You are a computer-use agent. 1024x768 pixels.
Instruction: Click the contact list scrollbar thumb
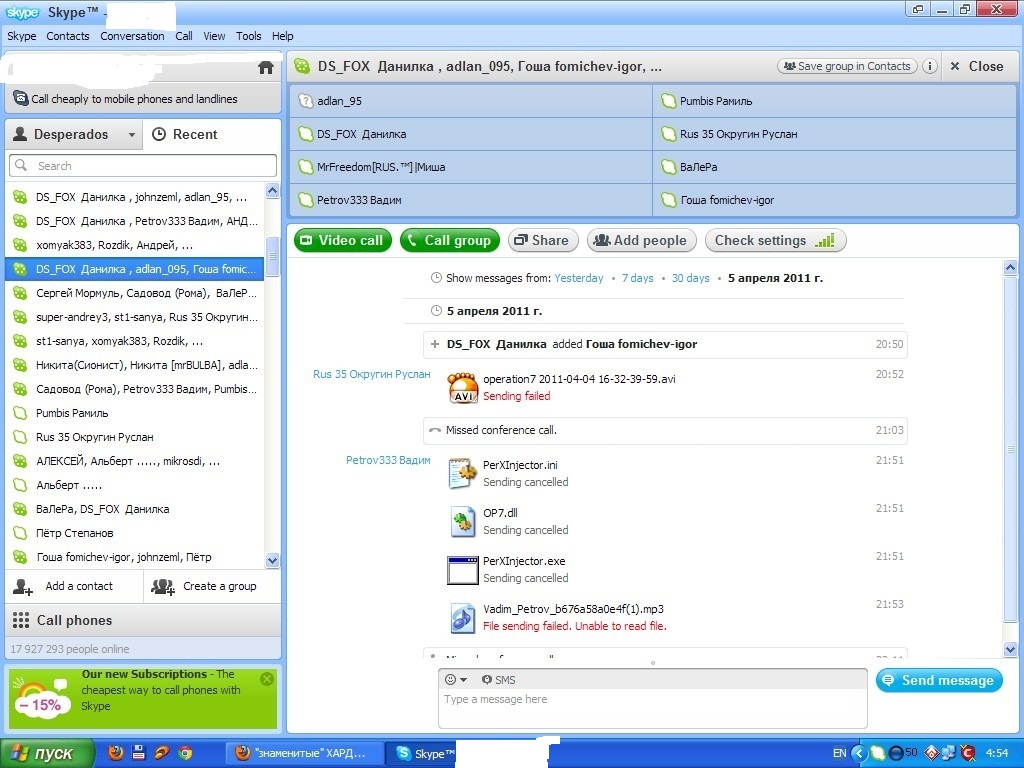click(x=272, y=257)
